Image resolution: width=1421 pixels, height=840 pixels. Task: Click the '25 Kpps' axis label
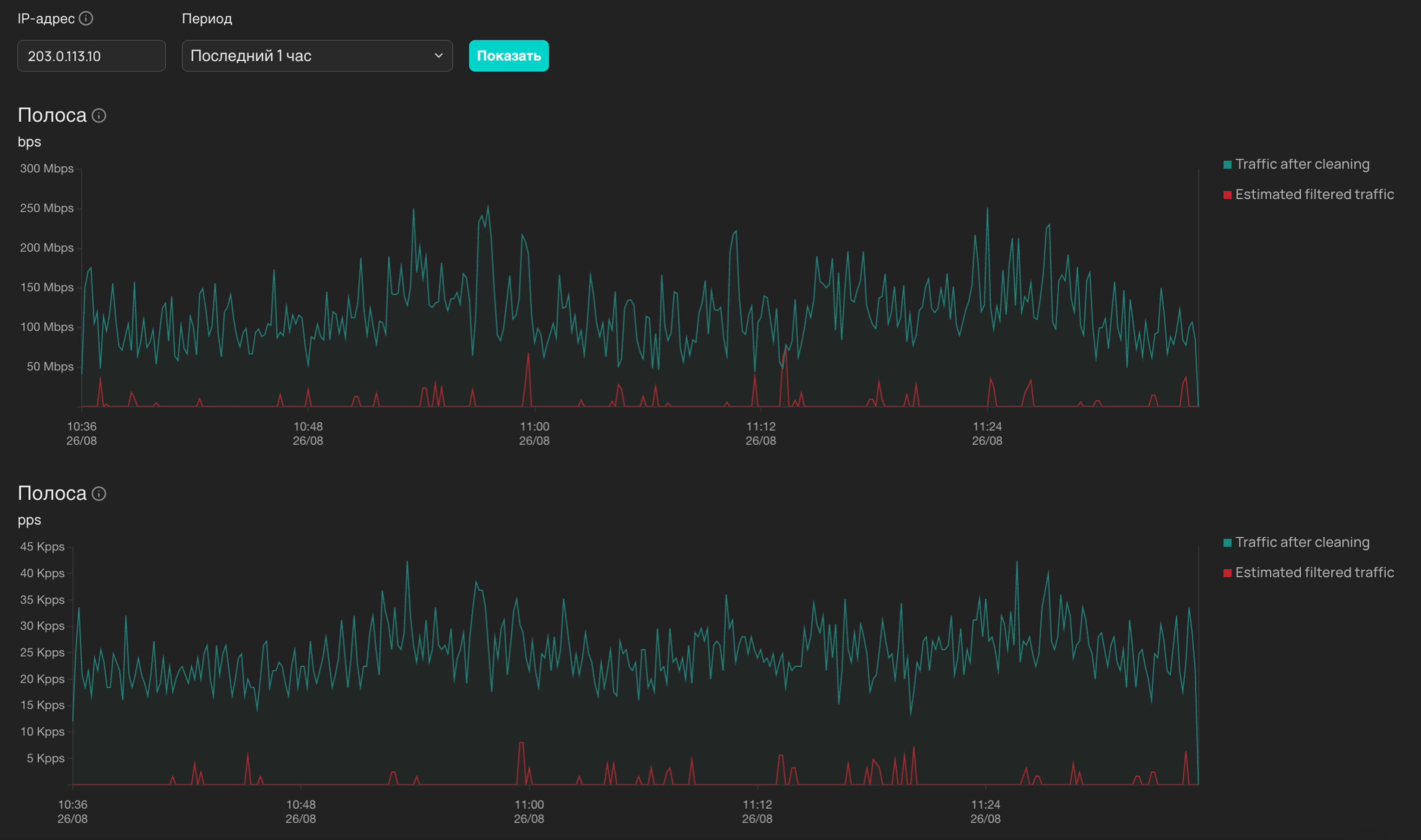click(42, 653)
